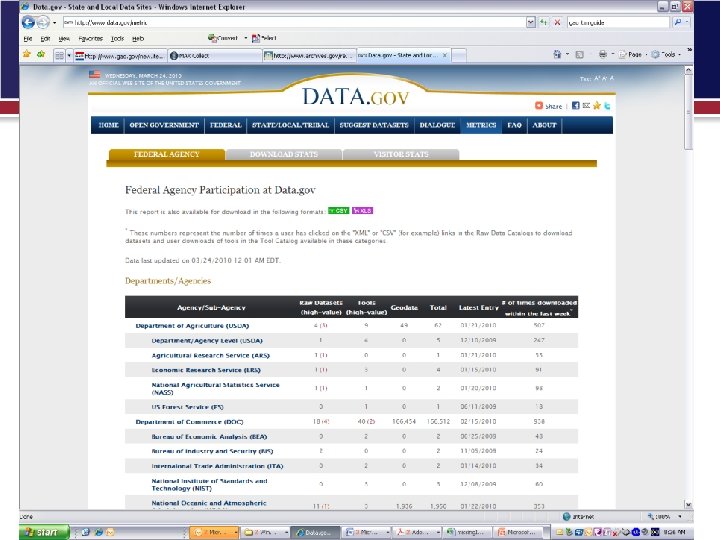Viewport: 720px width, 540px height.
Task: Open Department of Commerce (DOC) link
Action: click(189, 422)
